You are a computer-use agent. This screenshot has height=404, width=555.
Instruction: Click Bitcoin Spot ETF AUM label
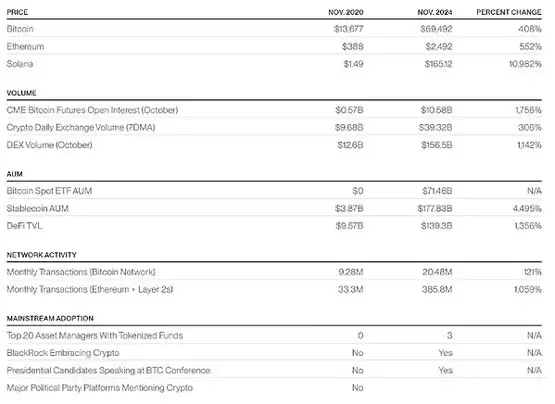click(49, 191)
